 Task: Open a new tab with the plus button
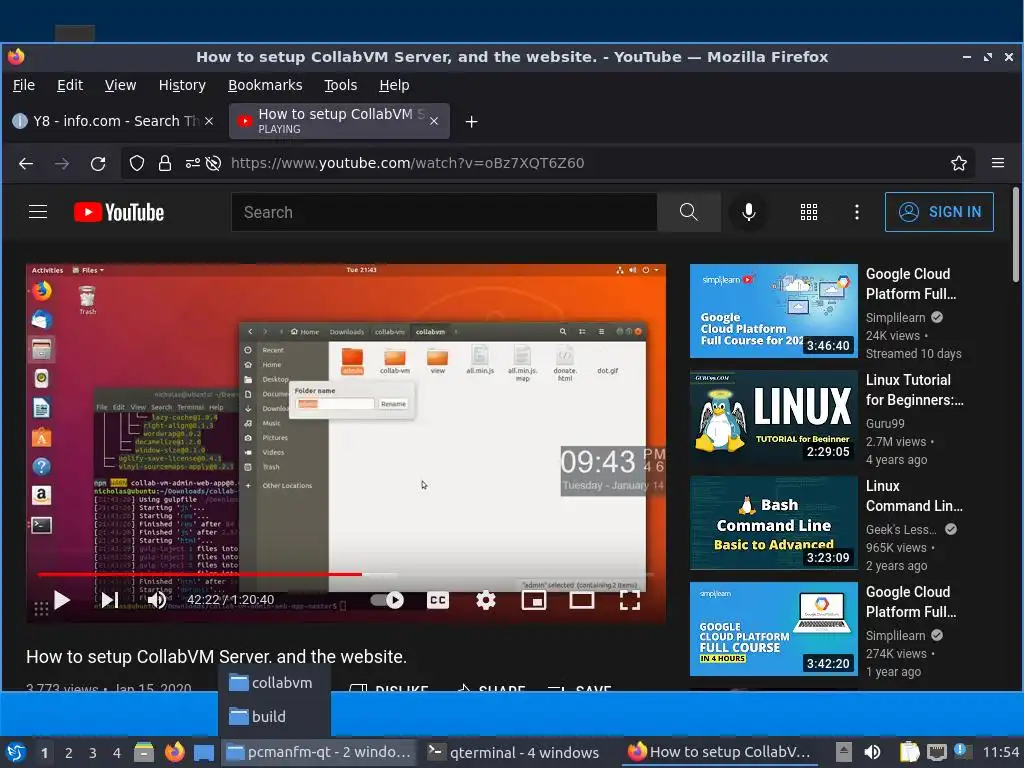click(472, 121)
